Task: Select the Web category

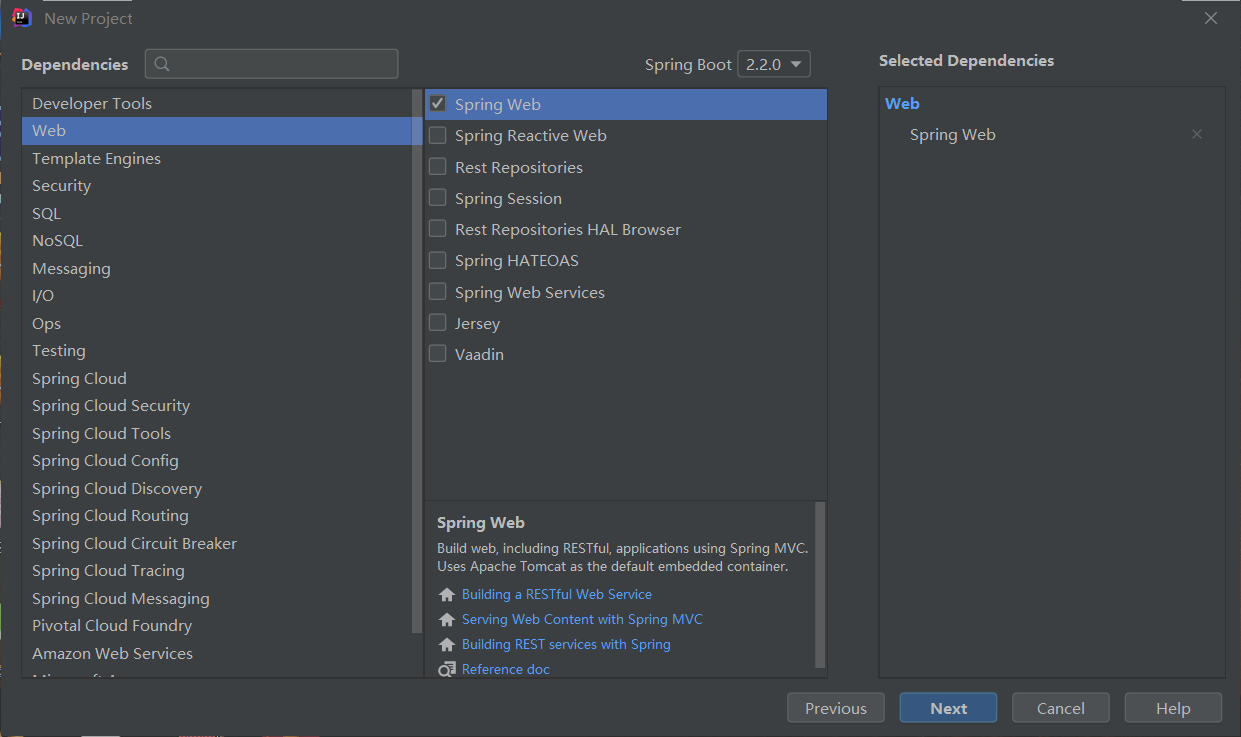Action: coord(217,131)
